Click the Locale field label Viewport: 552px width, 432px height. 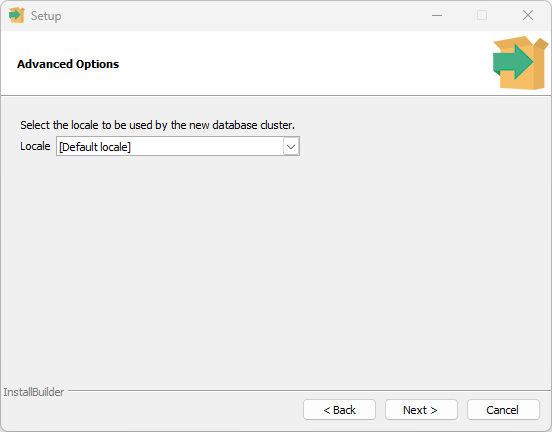35,146
